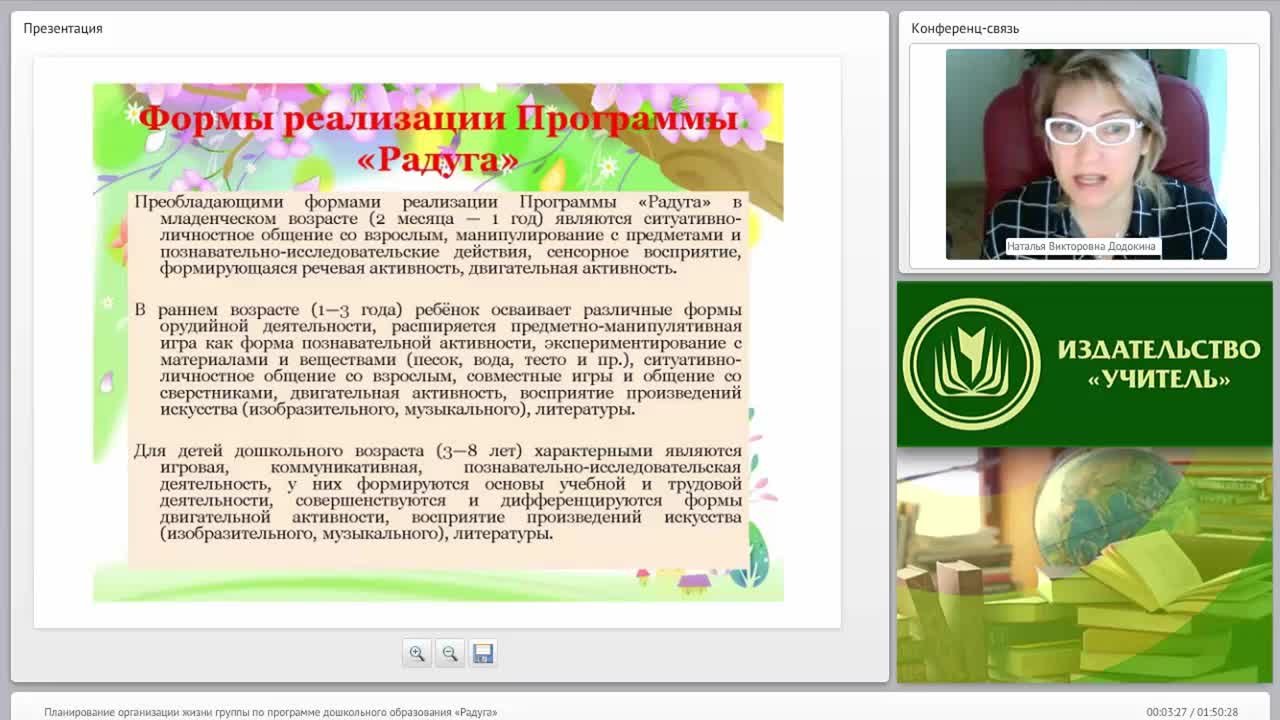Viewport: 1280px width, 720px height.
Task: Click the paragraph starting «В раннем возрасте»
Action: (x=438, y=360)
